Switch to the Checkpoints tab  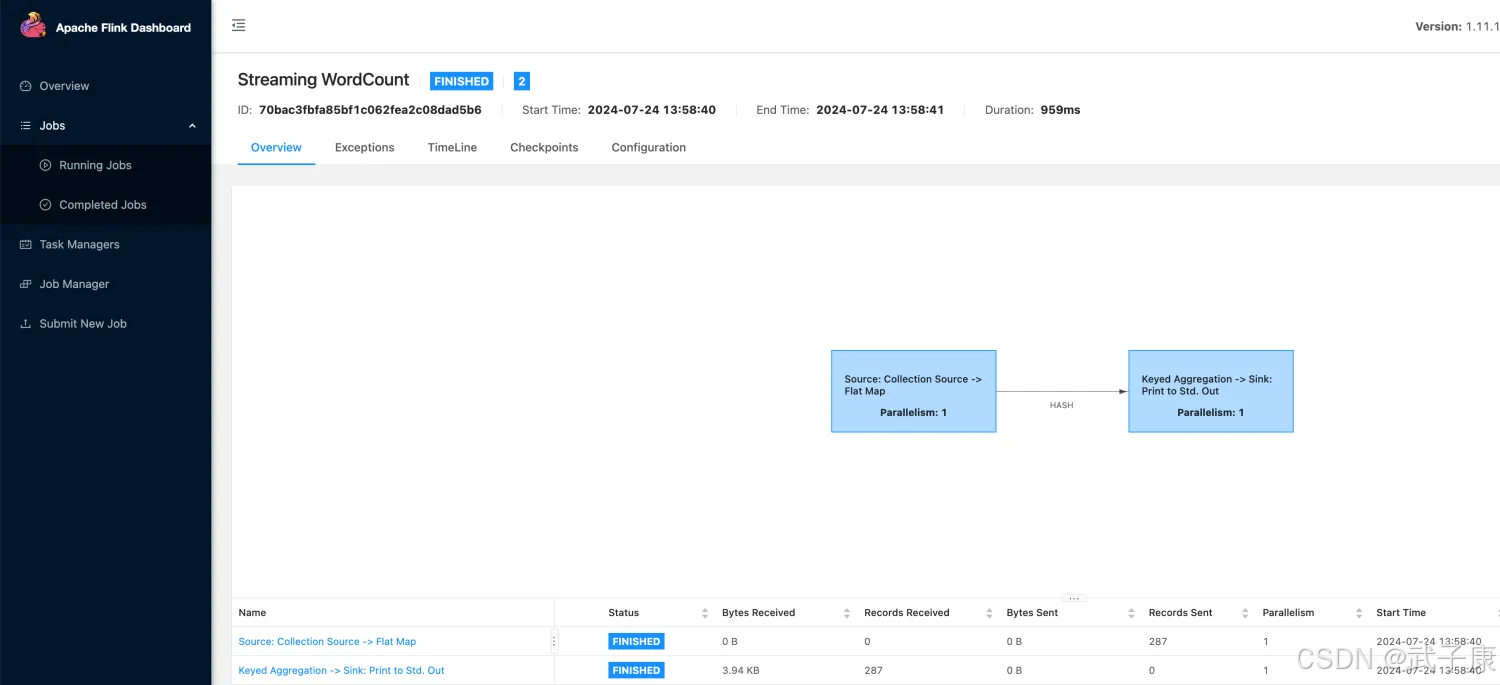tap(544, 147)
